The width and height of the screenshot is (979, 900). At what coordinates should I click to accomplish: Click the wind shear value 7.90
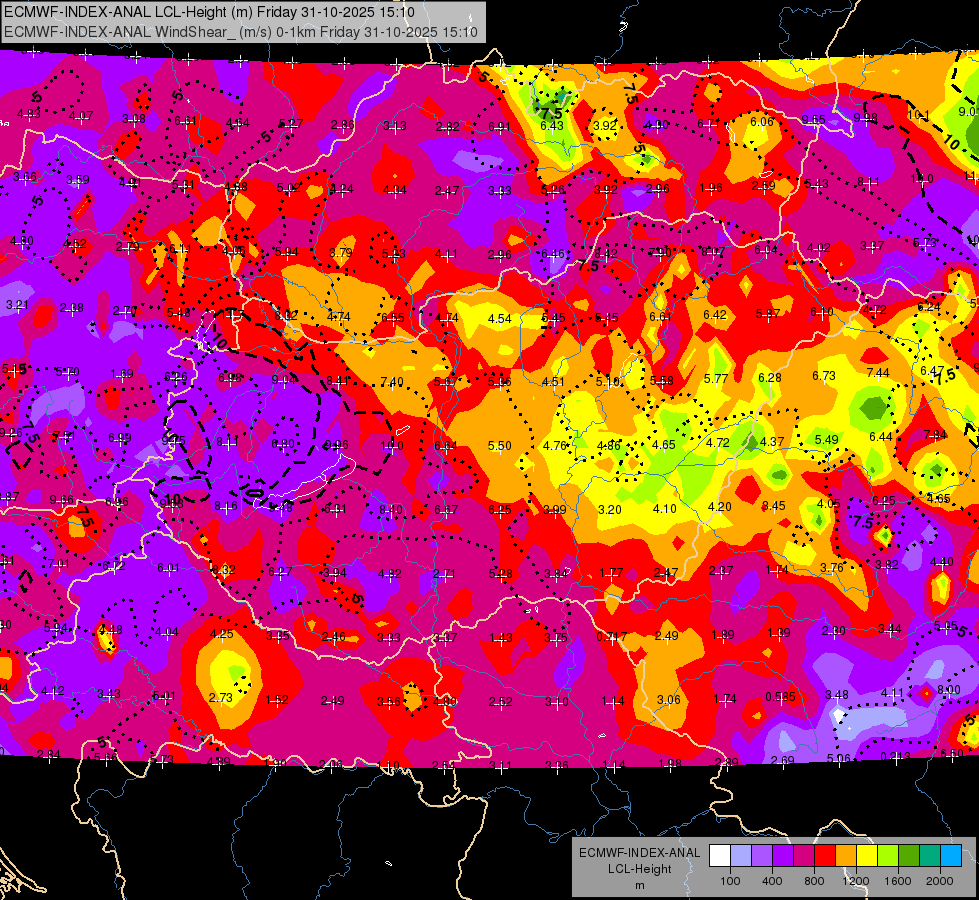(660, 252)
